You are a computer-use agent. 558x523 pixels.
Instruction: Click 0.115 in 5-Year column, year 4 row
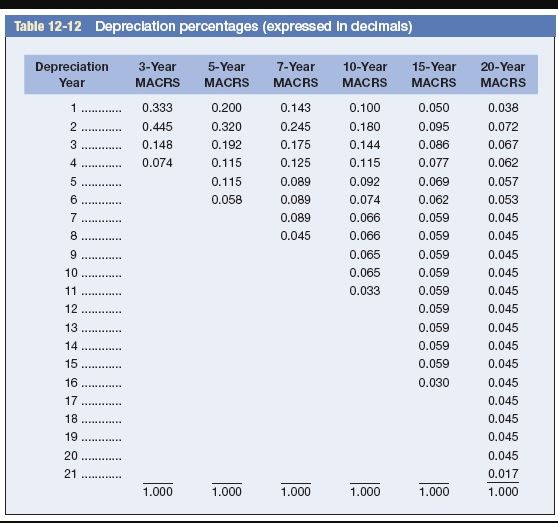226,163
